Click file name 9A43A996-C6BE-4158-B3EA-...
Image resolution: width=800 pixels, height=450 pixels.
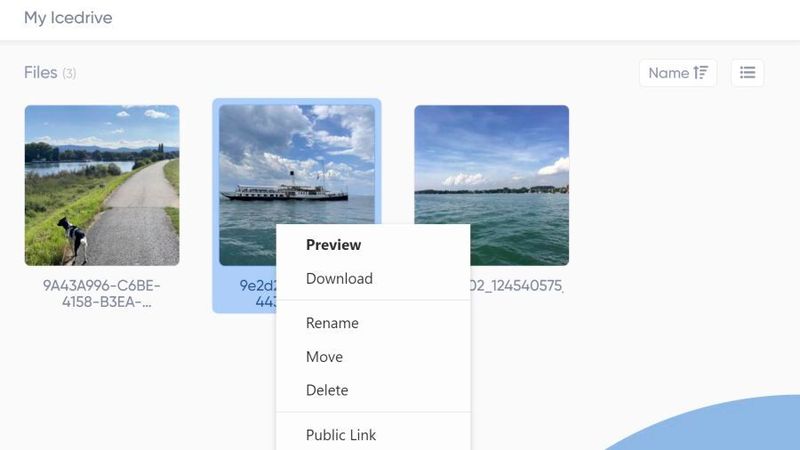pos(102,293)
